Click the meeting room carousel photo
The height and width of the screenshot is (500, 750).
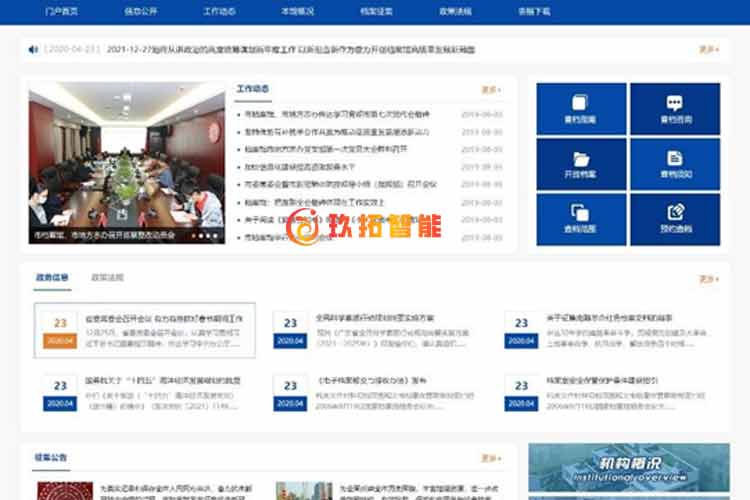click(126, 163)
